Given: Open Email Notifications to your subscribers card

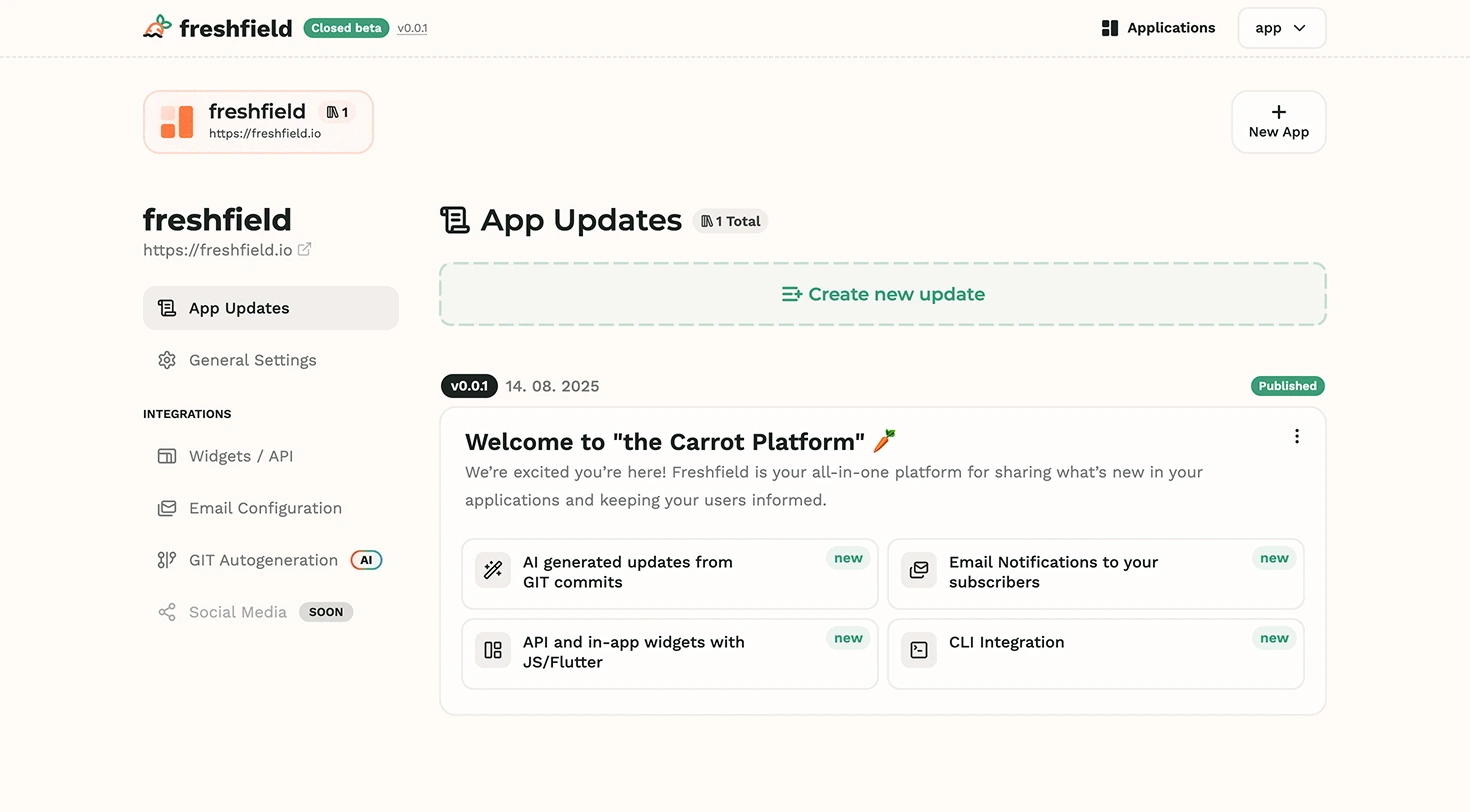Looking at the screenshot, I should (x=1096, y=574).
